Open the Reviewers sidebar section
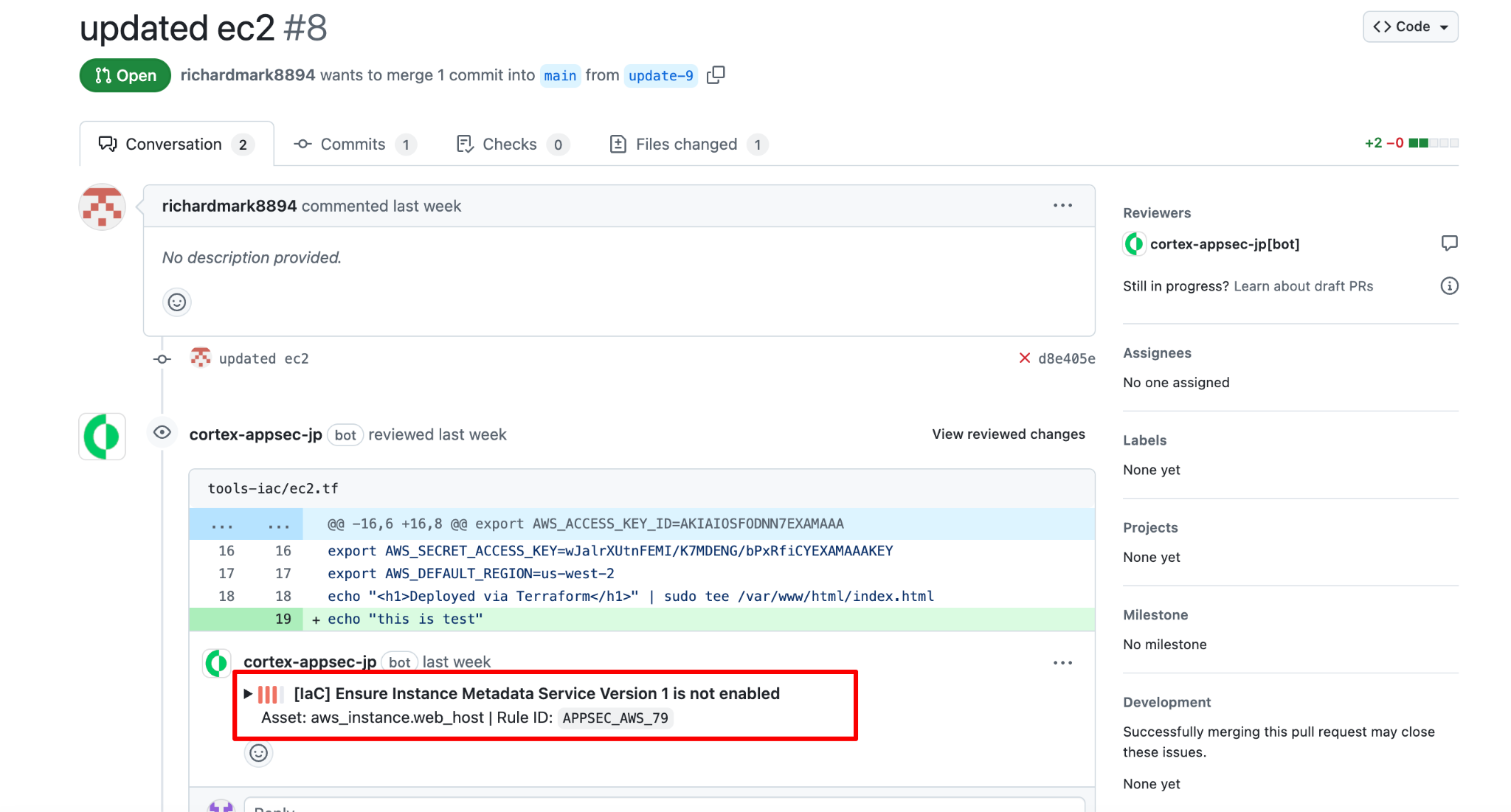 (x=1157, y=213)
